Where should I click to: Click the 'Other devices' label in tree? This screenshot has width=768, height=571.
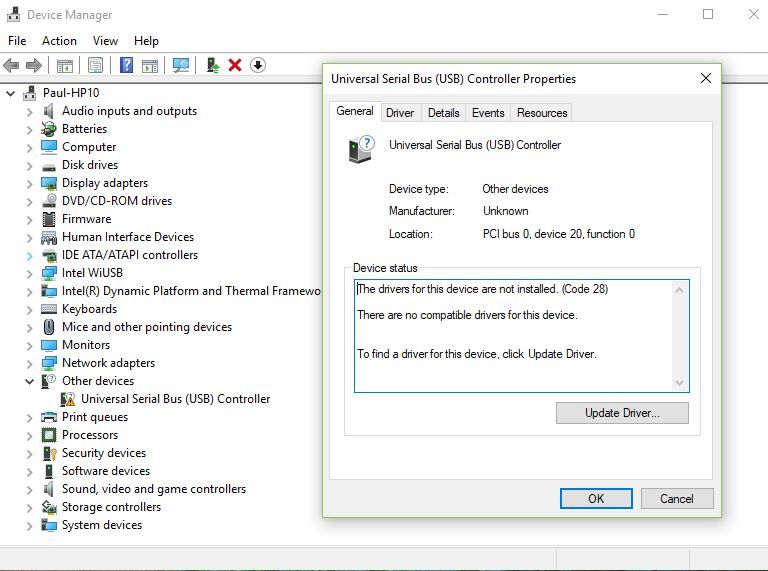tap(98, 381)
